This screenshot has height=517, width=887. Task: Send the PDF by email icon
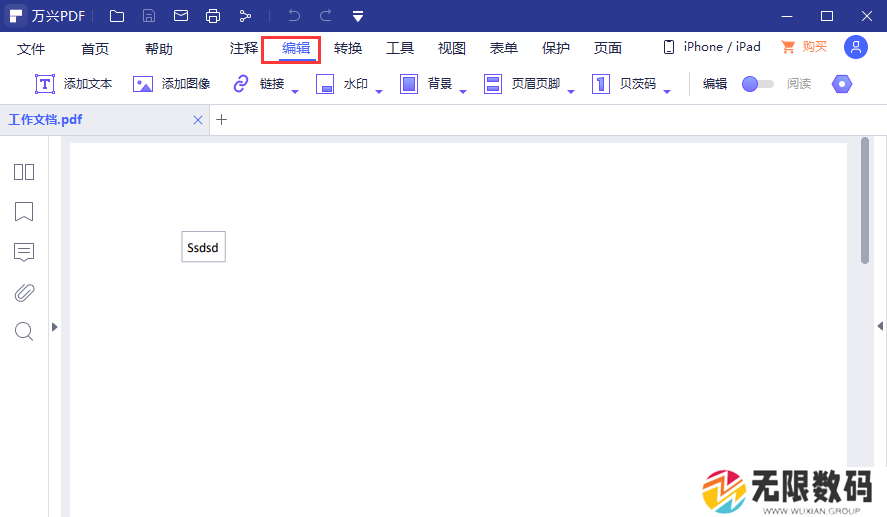(x=181, y=16)
